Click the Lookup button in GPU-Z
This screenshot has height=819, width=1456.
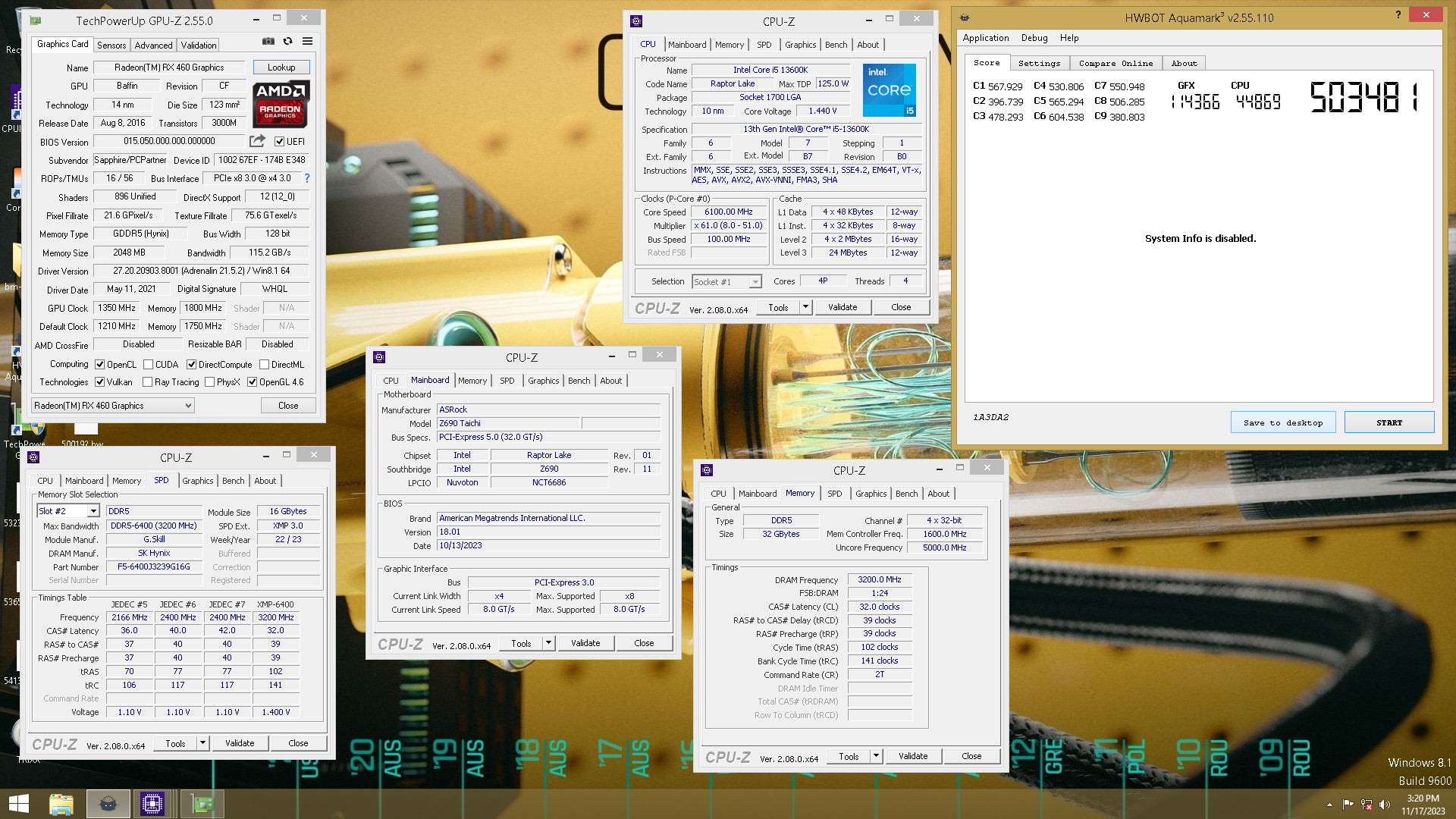click(x=281, y=67)
